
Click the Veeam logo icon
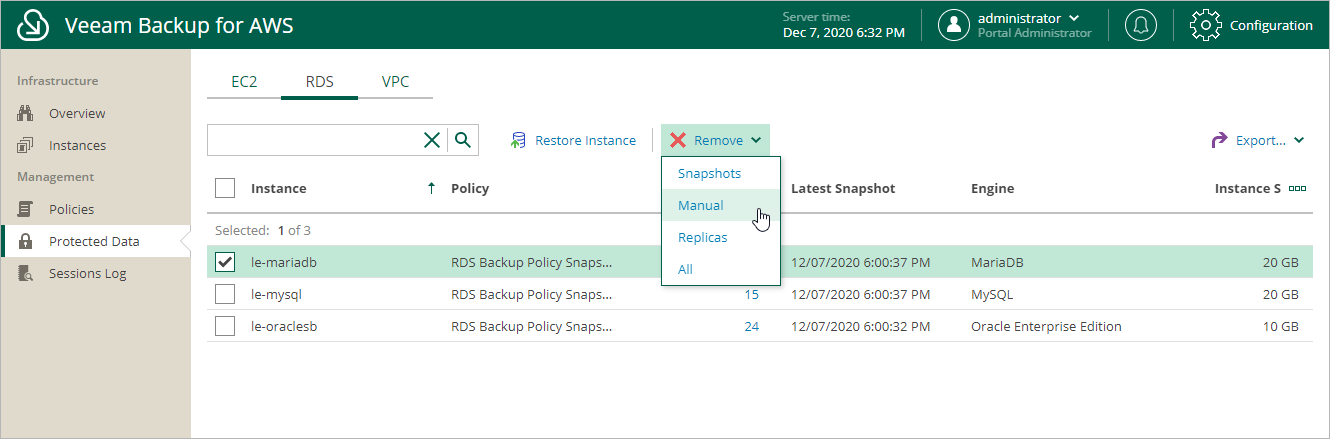33,25
